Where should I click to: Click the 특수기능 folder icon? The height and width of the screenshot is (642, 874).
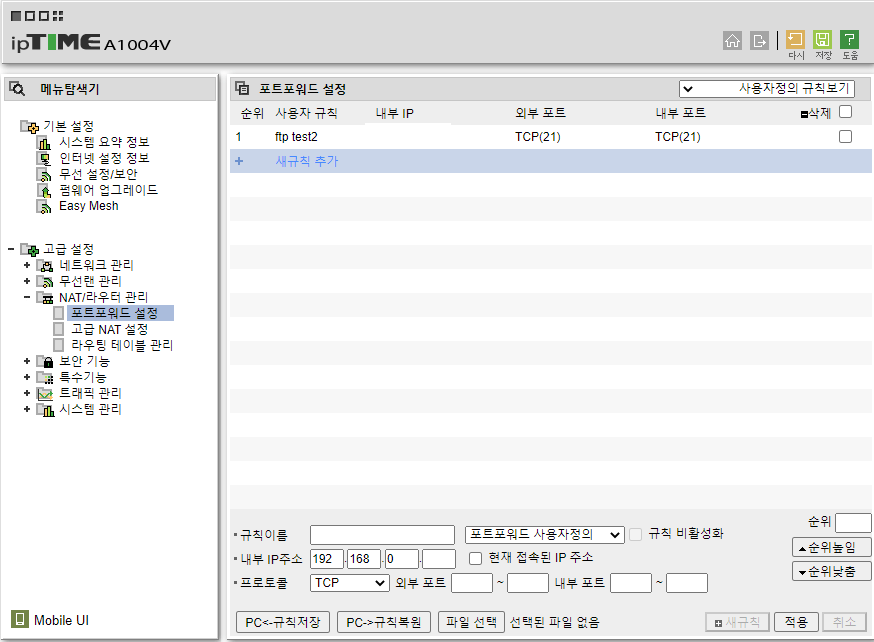pos(45,377)
